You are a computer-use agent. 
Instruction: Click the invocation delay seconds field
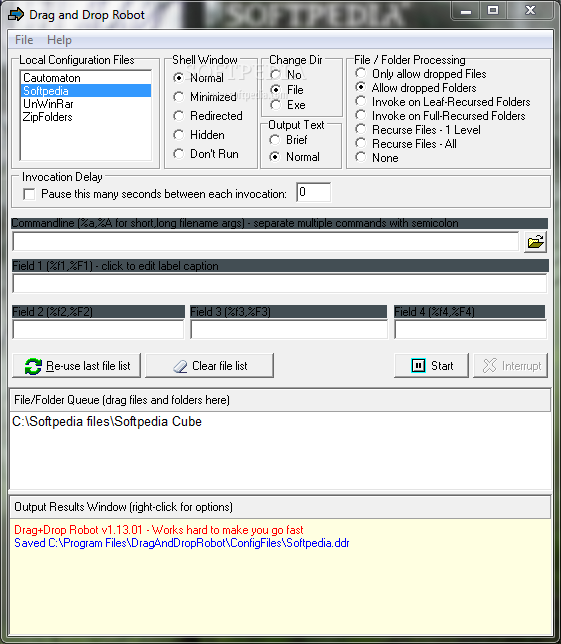coord(313,192)
